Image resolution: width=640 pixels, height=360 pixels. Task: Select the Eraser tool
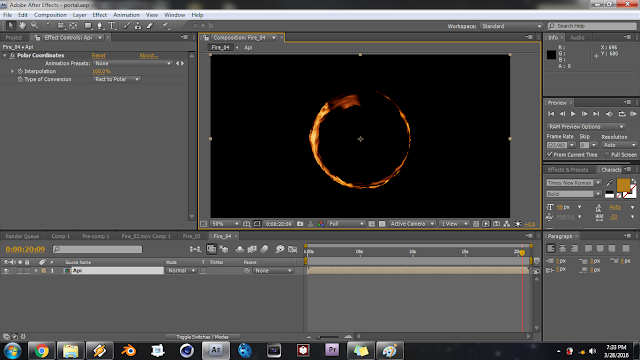[150, 26]
